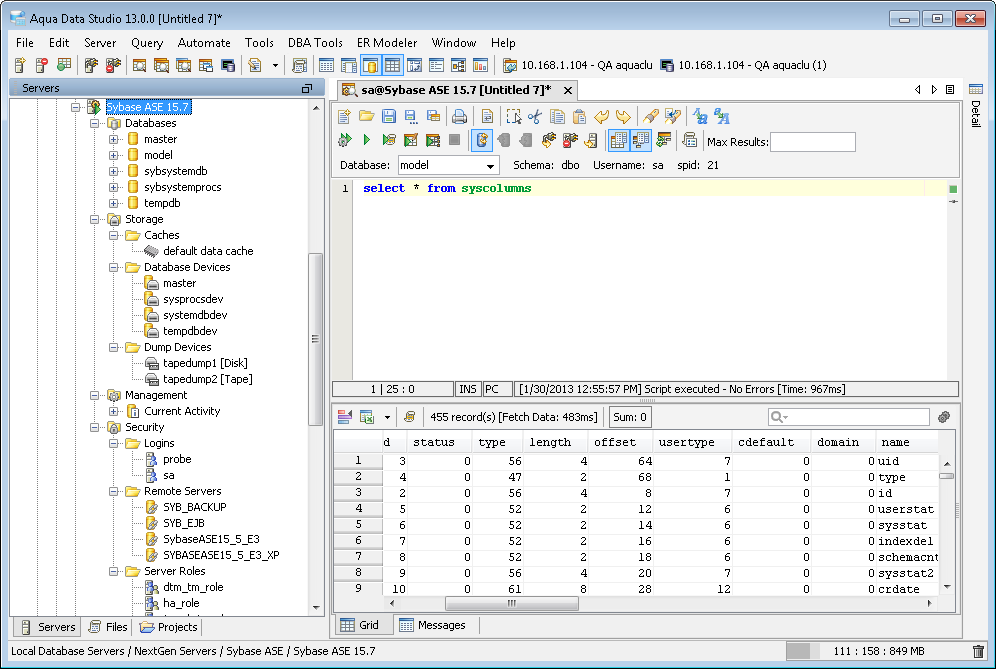Click the Max Results input field
This screenshot has height=669, width=996.
click(813, 141)
